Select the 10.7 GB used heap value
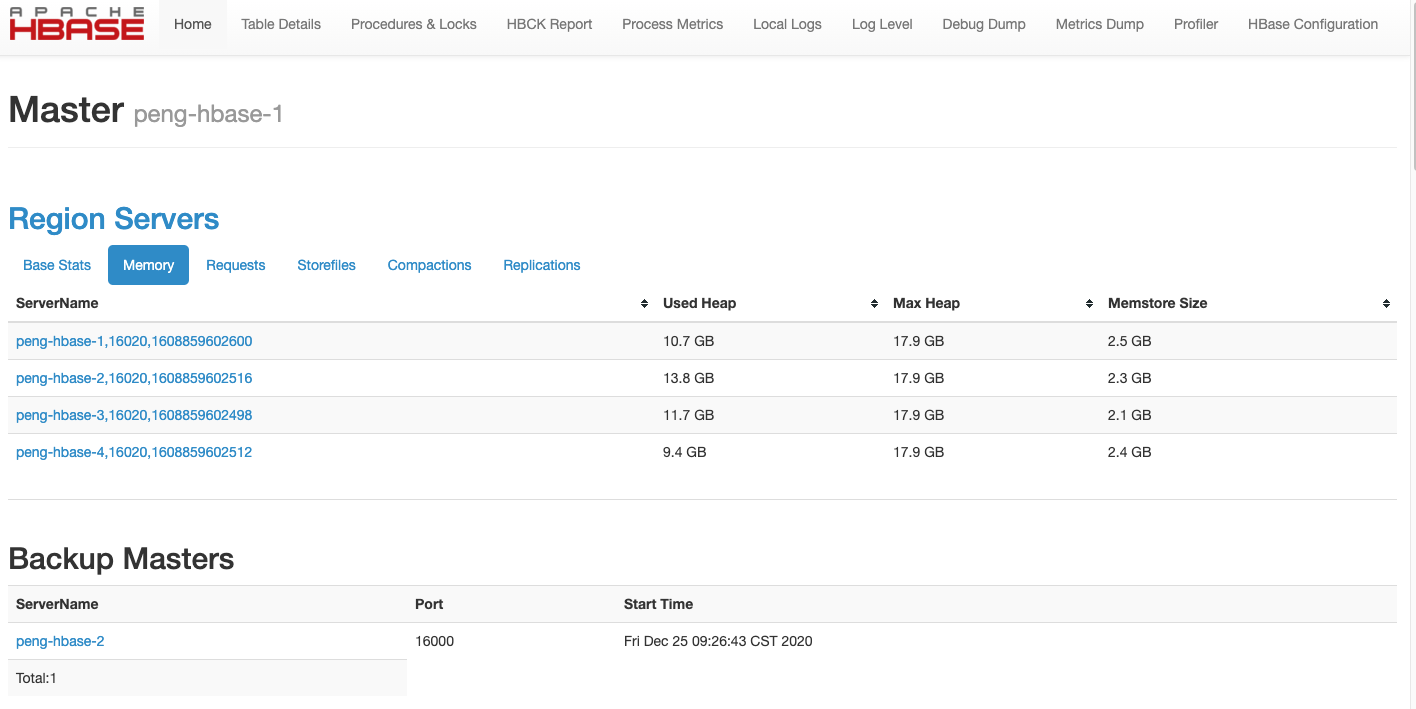This screenshot has height=709, width=1416. (688, 341)
